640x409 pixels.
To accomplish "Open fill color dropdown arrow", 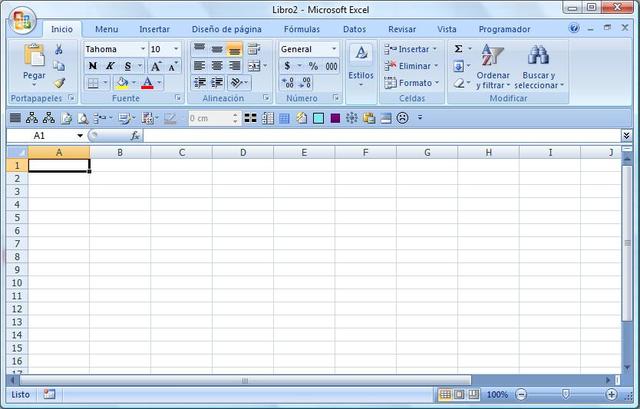I will (134, 83).
